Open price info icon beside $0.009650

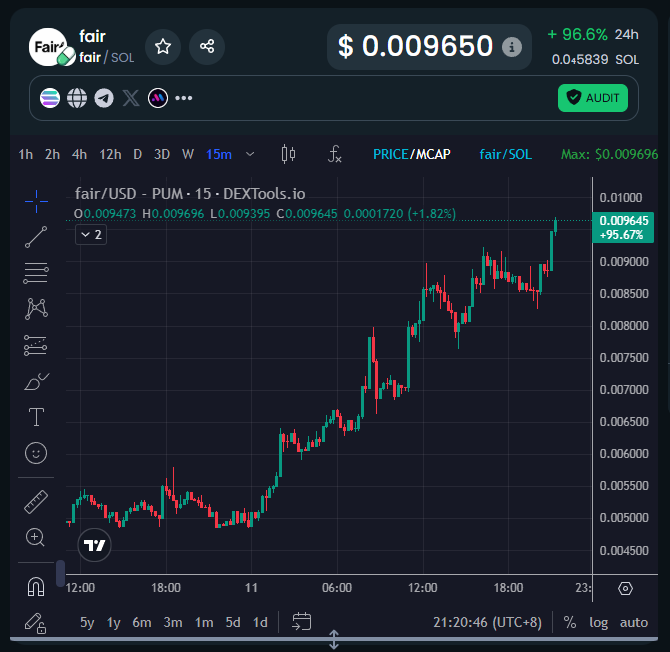pyautogui.click(x=511, y=47)
